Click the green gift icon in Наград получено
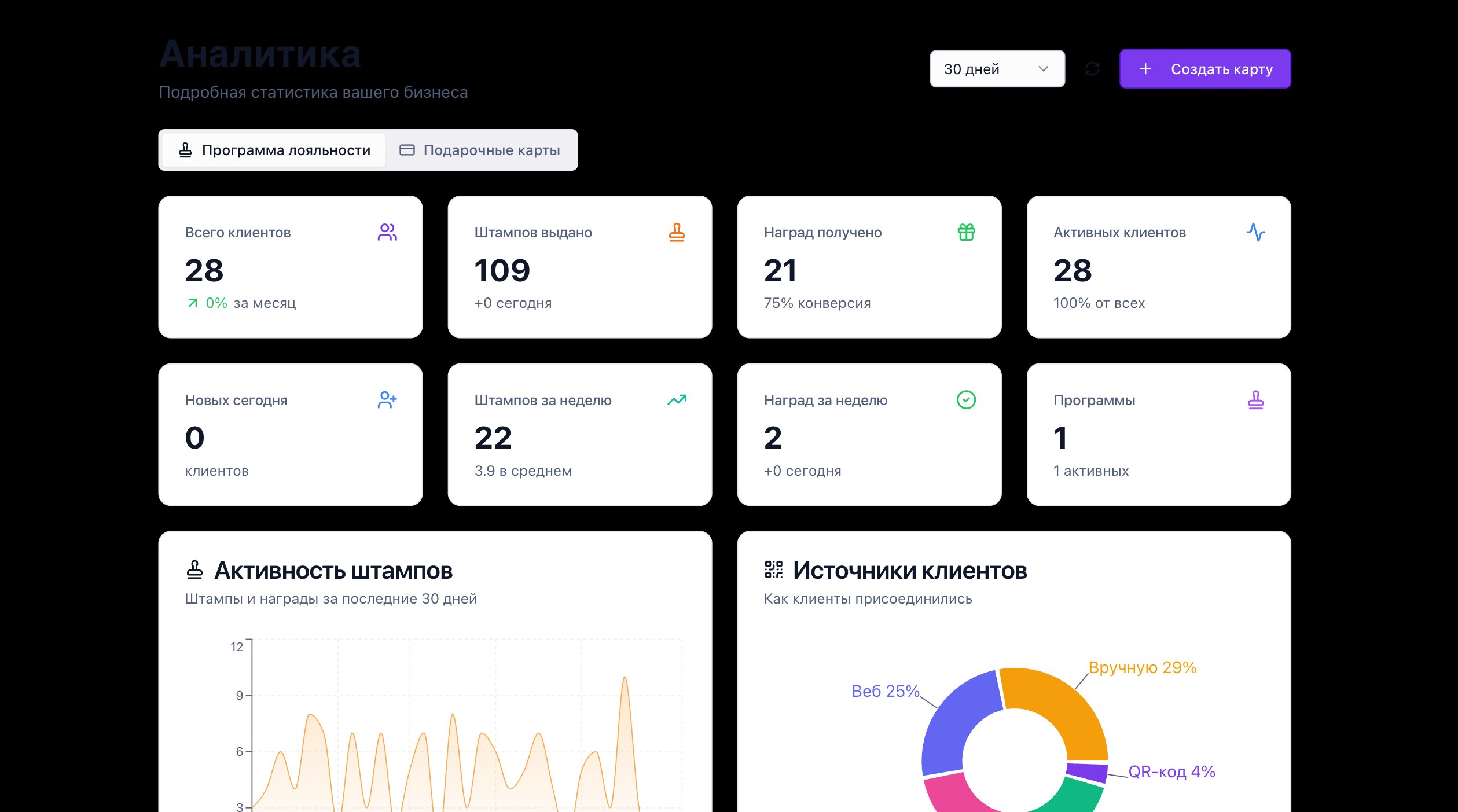The width and height of the screenshot is (1458, 812). click(x=966, y=232)
